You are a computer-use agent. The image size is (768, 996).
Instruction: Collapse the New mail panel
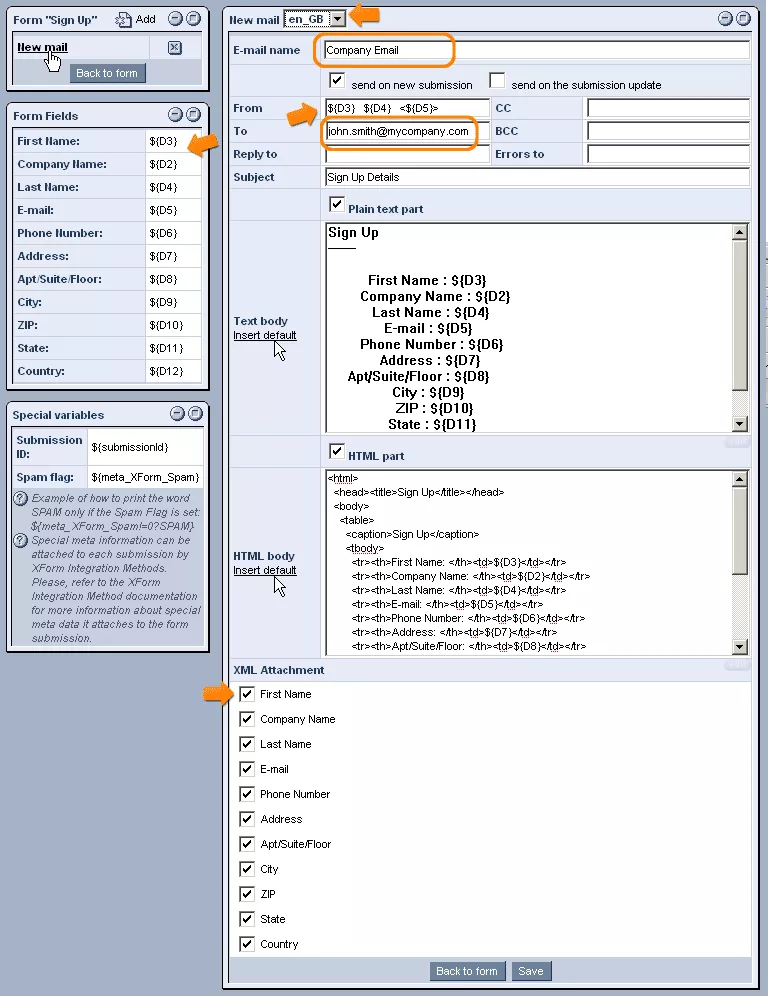725,18
